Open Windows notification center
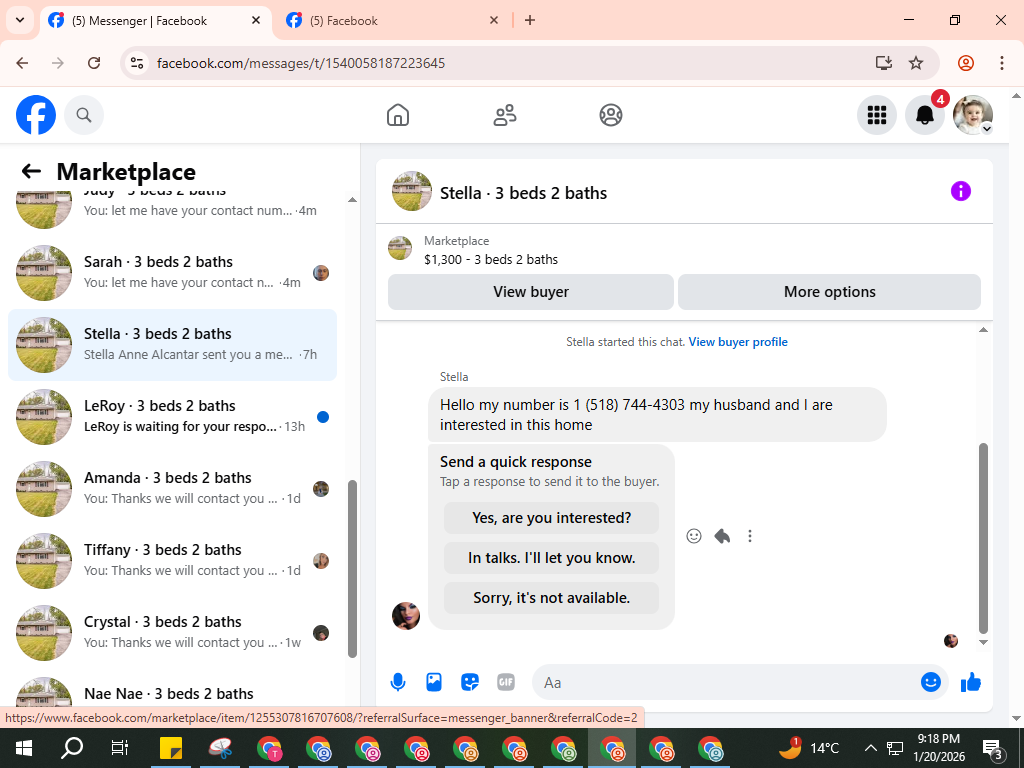Viewport: 1024px width, 768px height. pos(993,748)
